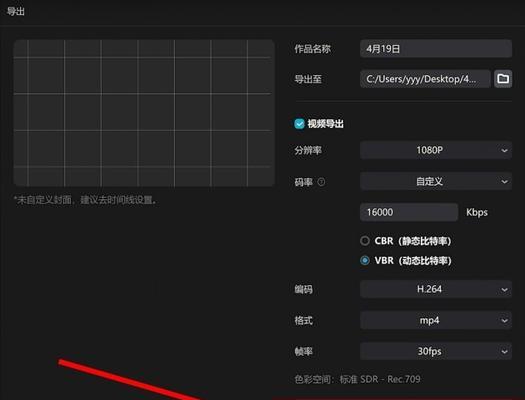Open the 格式 dropdown showing mp4
This screenshot has width=525, height=400.
(x=436, y=320)
